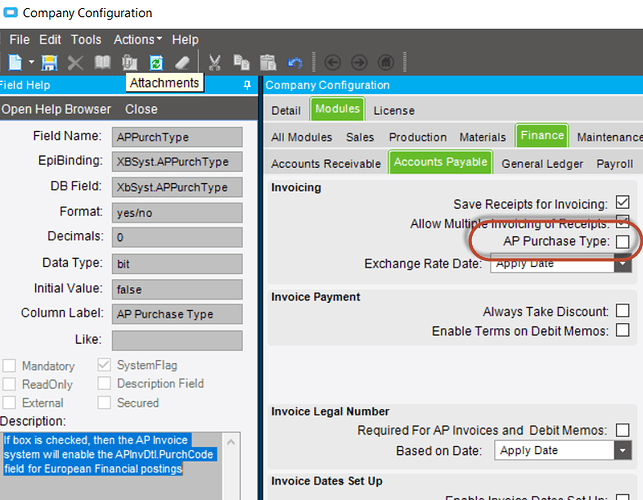Toggle the Description Field checkbox
The image size is (643, 500).
pyautogui.click(x=104, y=384)
